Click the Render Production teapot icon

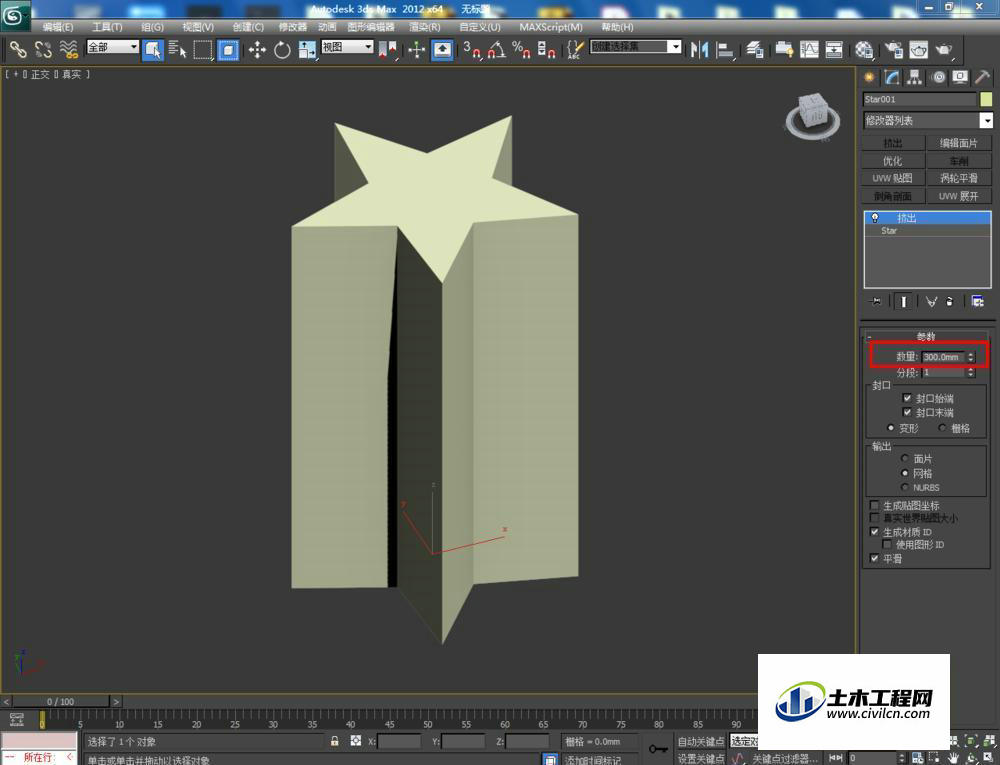[944, 50]
